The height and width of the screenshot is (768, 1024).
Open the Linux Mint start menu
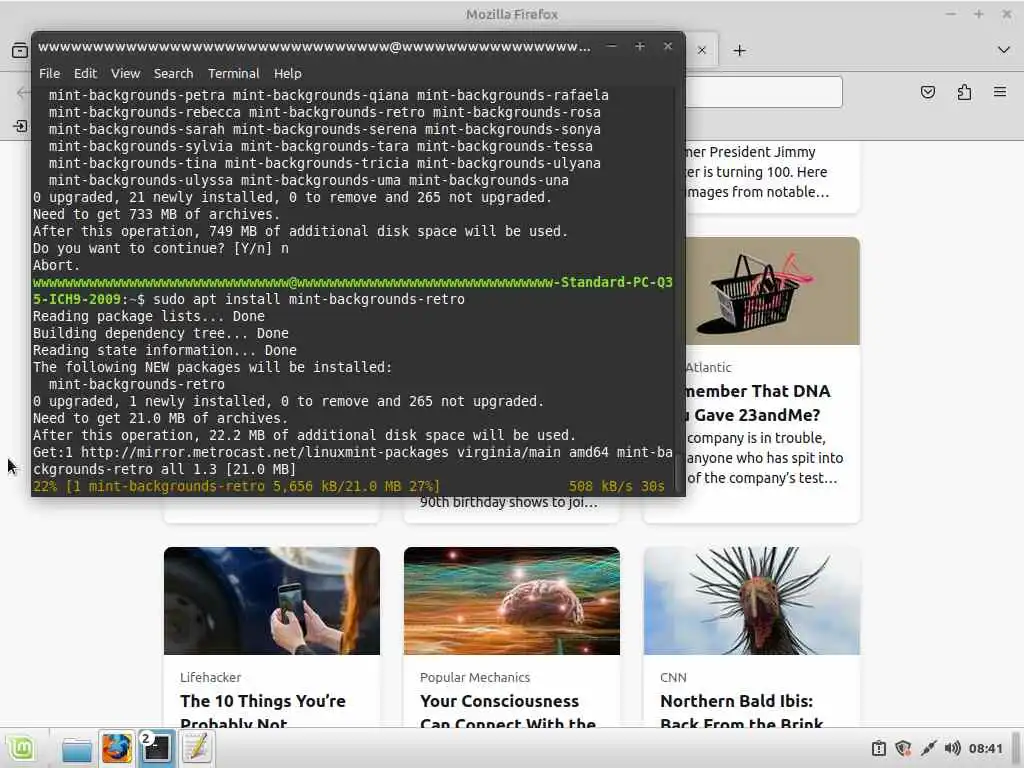pos(21,748)
